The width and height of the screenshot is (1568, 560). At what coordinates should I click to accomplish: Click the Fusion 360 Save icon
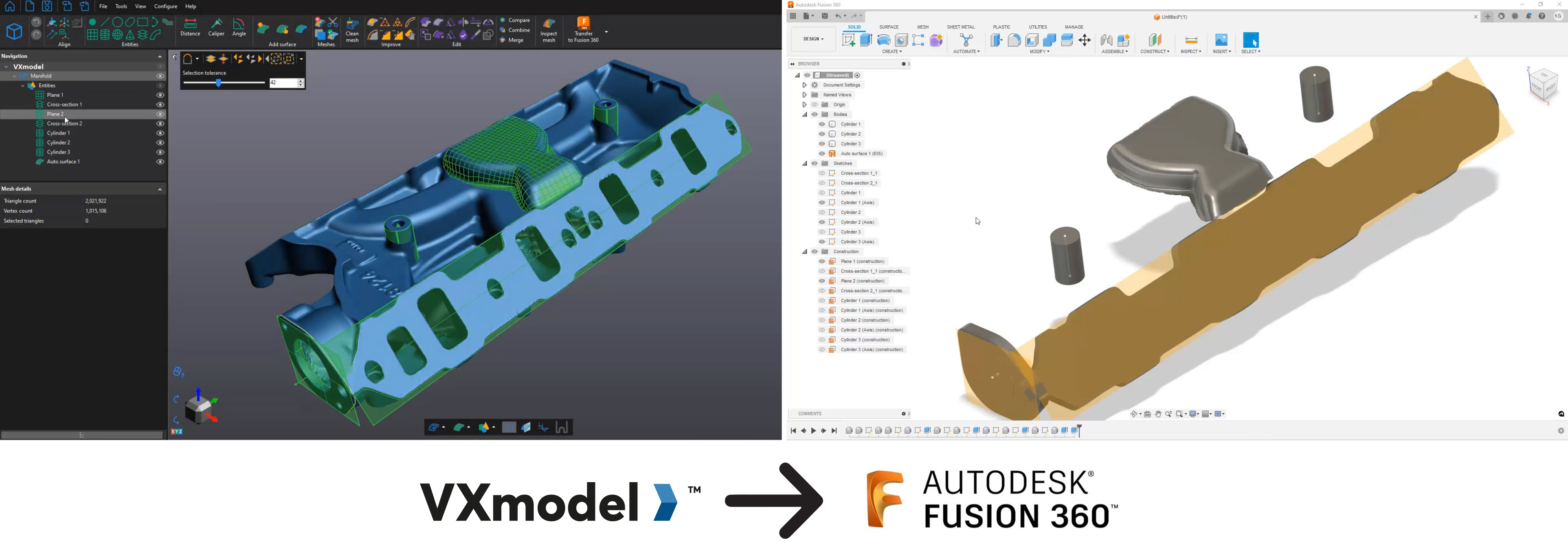[x=825, y=16]
